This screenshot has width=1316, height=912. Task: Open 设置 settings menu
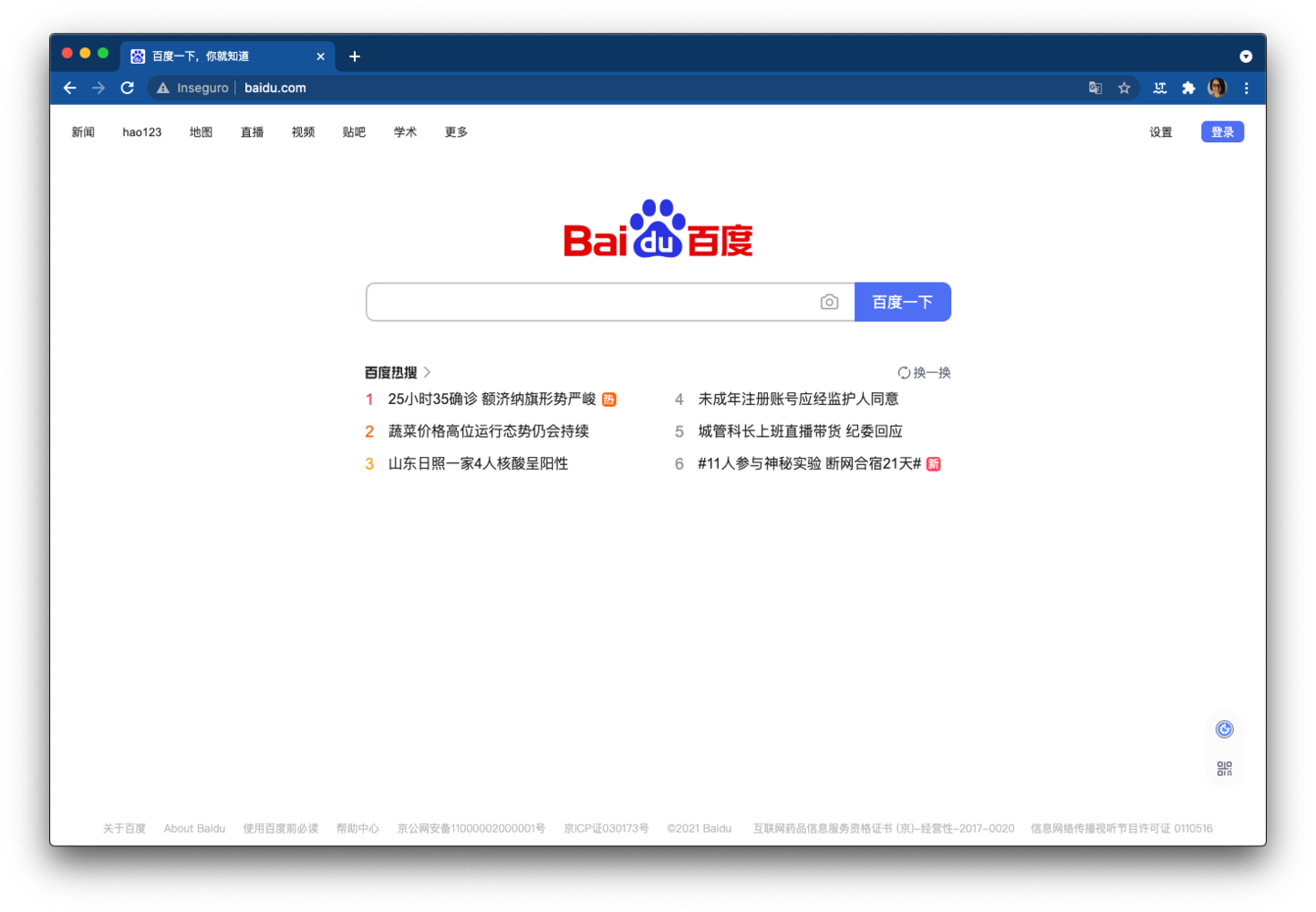coord(1161,132)
